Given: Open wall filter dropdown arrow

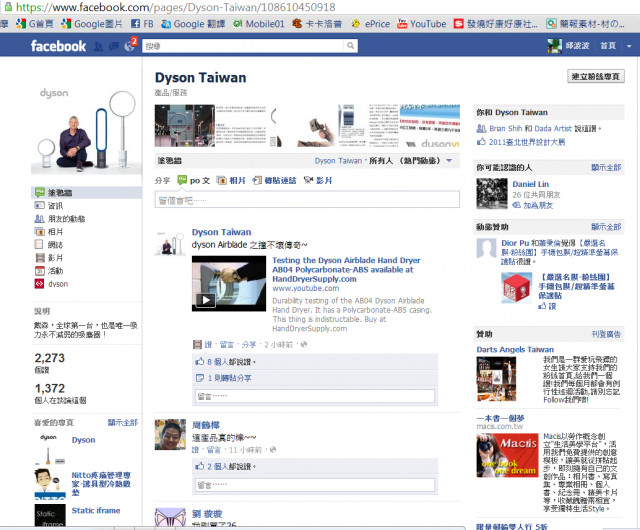Looking at the screenshot, I should pyautogui.click(x=449, y=160).
